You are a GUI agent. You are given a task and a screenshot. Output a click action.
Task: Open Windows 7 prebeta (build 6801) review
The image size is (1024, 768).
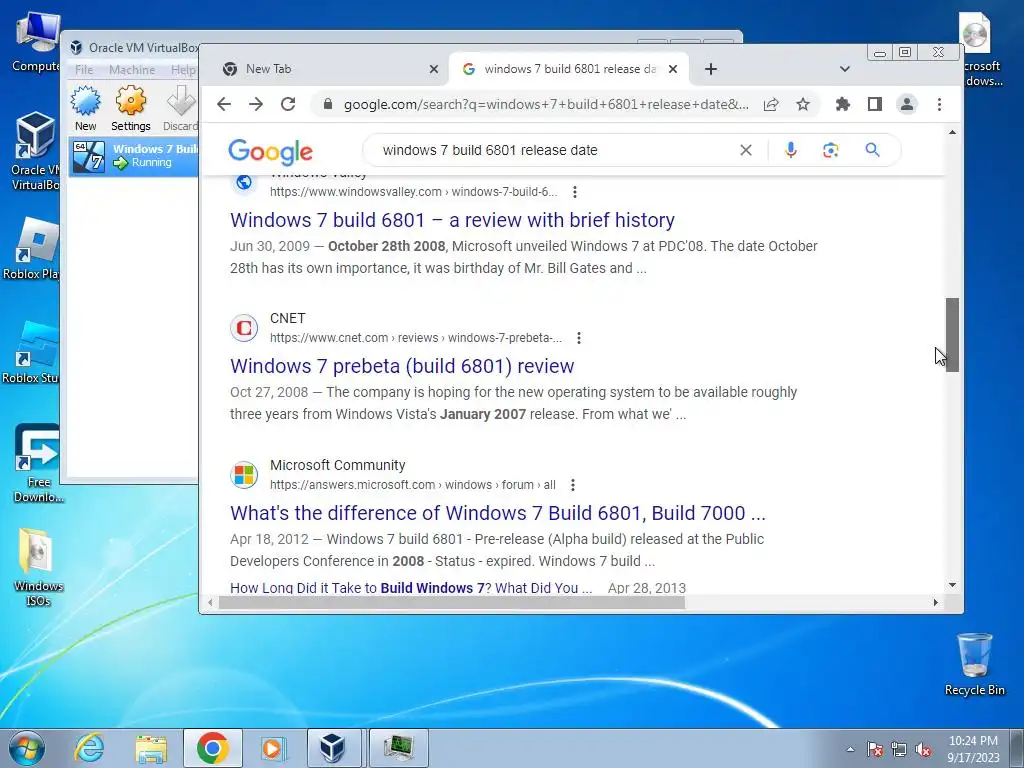pyautogui.click(x=402, y=366)
